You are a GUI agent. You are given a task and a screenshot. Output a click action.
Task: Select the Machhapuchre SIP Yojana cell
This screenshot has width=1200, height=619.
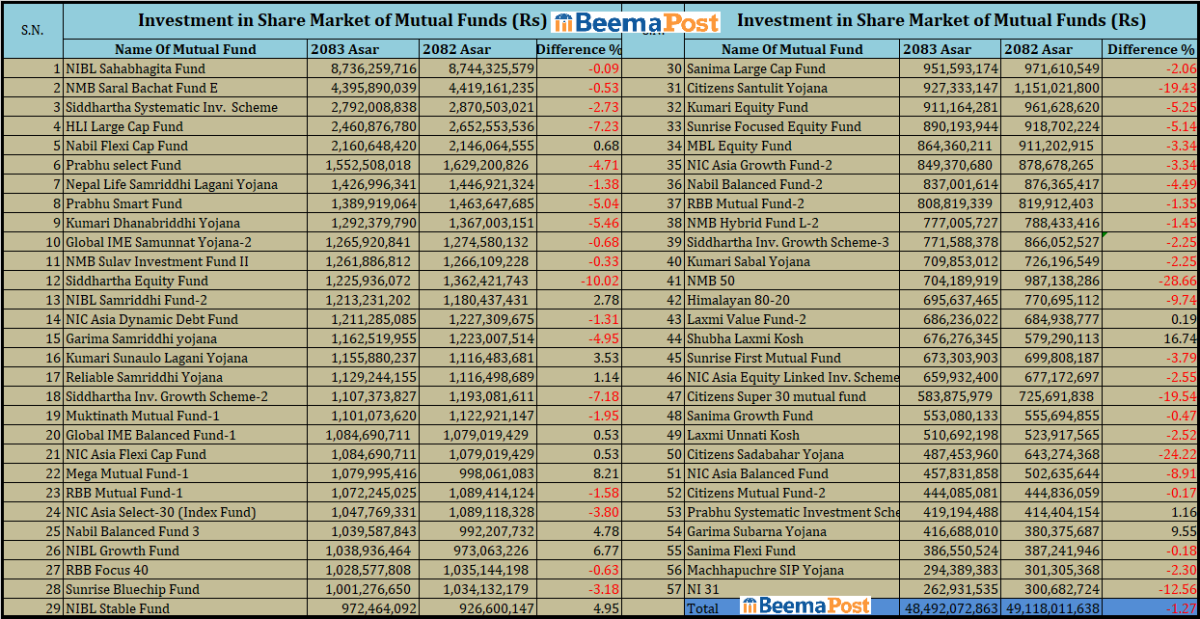pyautogui.click(x=791, y=569)
